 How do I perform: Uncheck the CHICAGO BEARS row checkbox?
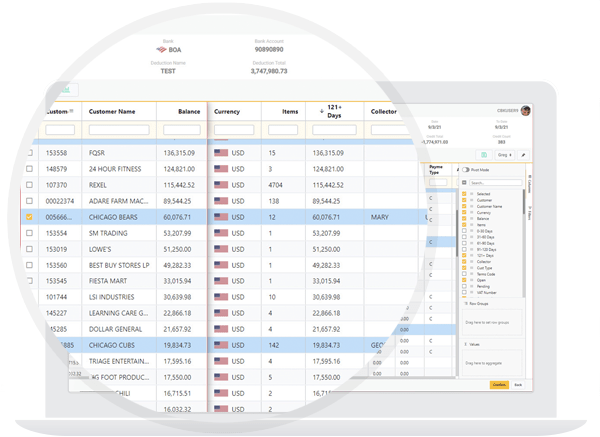[29, 217]
